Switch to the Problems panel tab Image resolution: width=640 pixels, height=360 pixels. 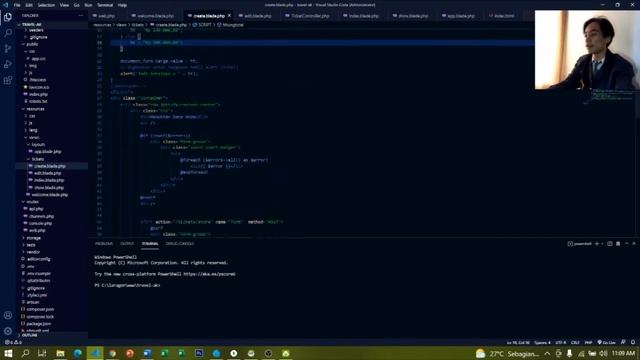click(x=104, y=244)
